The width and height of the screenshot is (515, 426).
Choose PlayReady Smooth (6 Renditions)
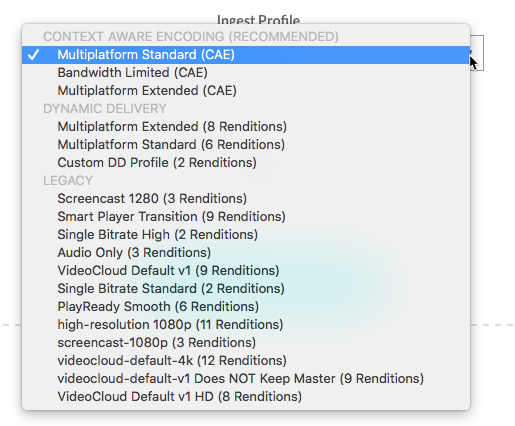(246, 307)
